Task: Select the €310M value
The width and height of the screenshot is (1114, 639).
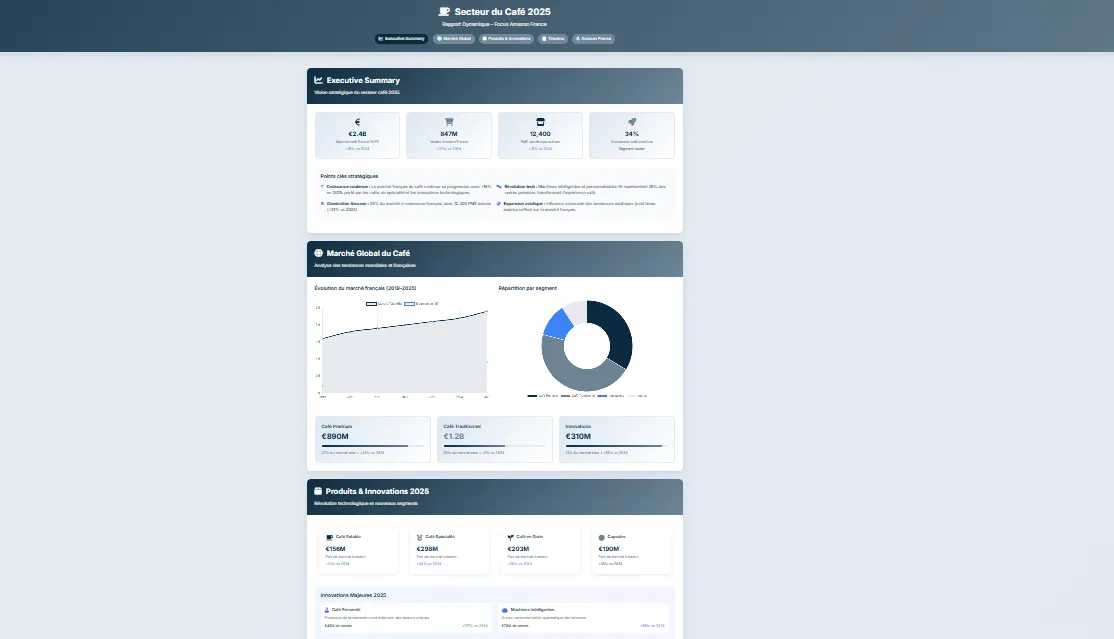Action: [x=578, y=436]
